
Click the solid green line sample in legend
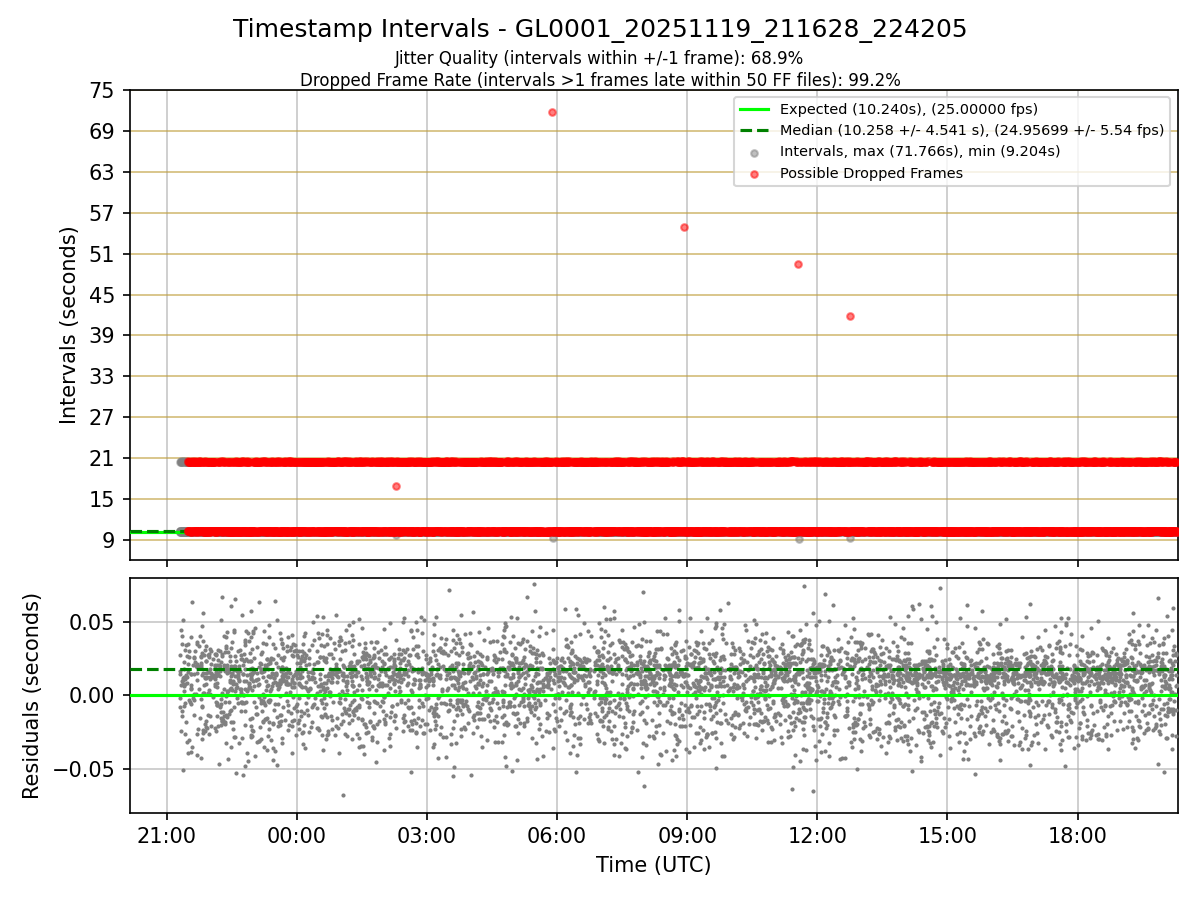754,109
